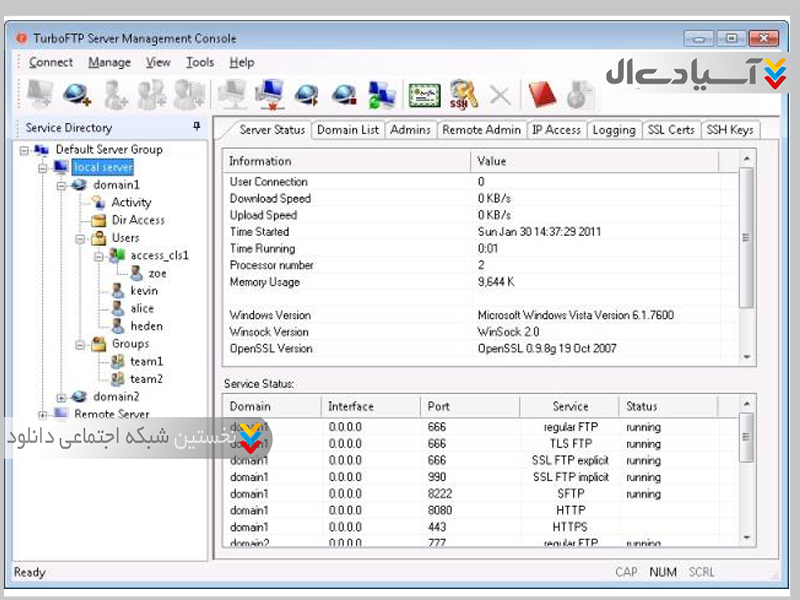The image size is (800, 600).
Task: Open the Tools menu
Action: click(200, 62)
